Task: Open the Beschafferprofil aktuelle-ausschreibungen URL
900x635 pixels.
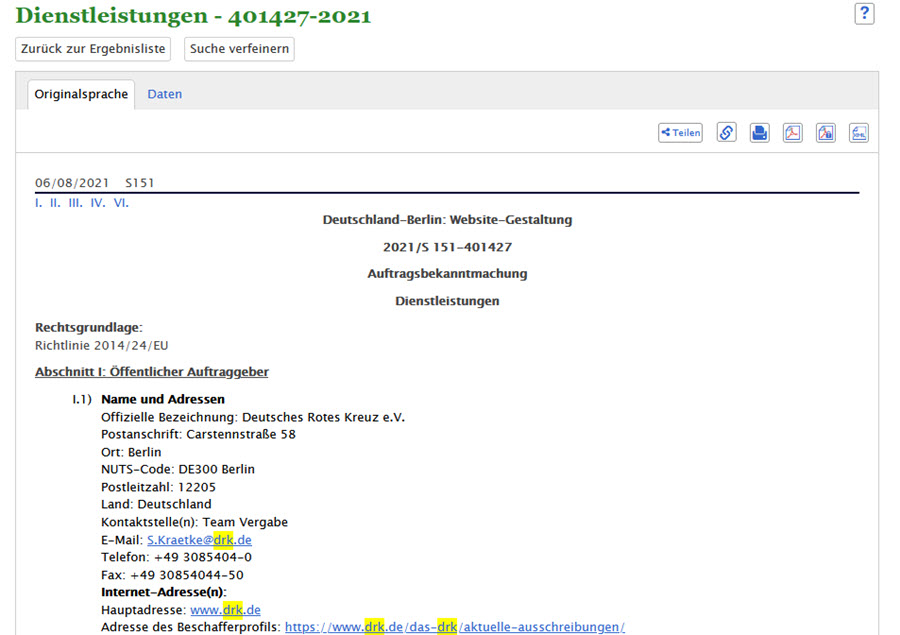Action: tap(454, 627)
